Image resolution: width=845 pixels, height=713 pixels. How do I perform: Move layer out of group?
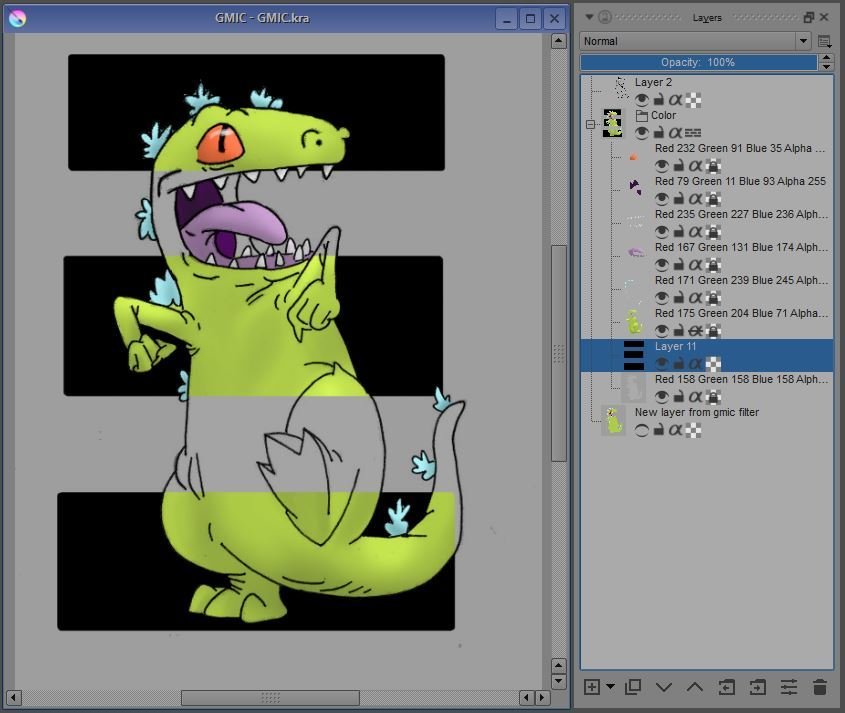point(726,687)
